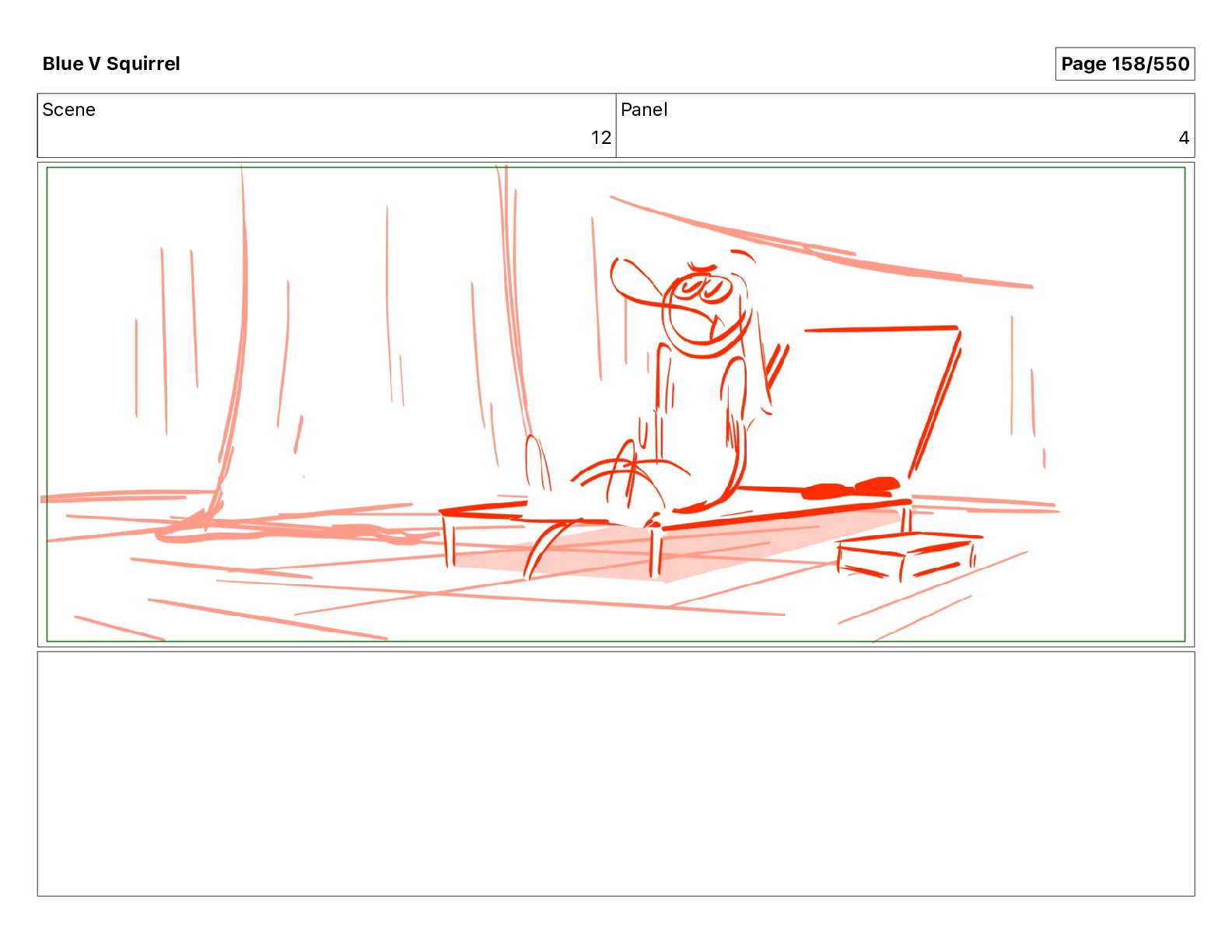Image resolution: width=1232 pixels, height=952 pixels.
Task: Click the 'Panel' label
Action: coord(644,110)
